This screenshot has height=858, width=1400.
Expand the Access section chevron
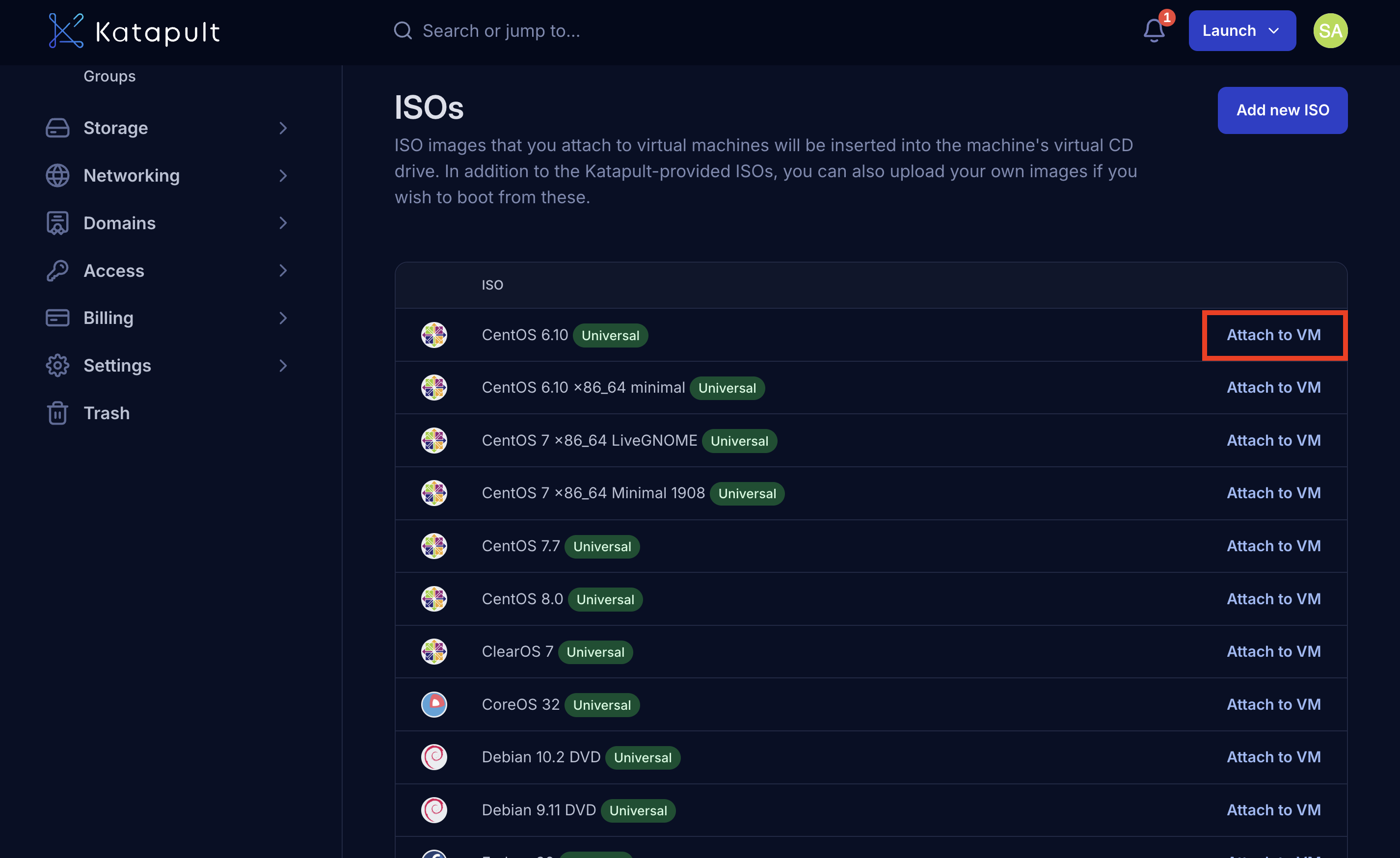[x=283, y=270]
